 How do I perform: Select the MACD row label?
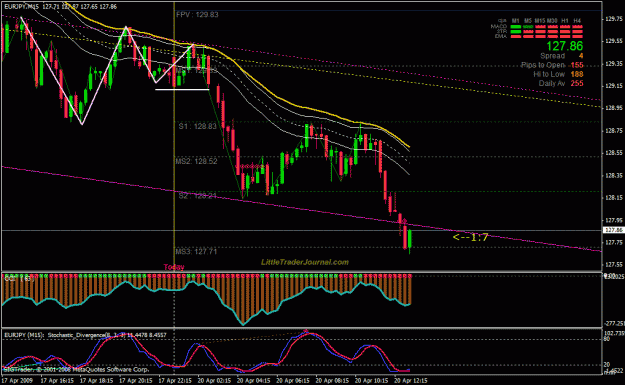(499, 27)
